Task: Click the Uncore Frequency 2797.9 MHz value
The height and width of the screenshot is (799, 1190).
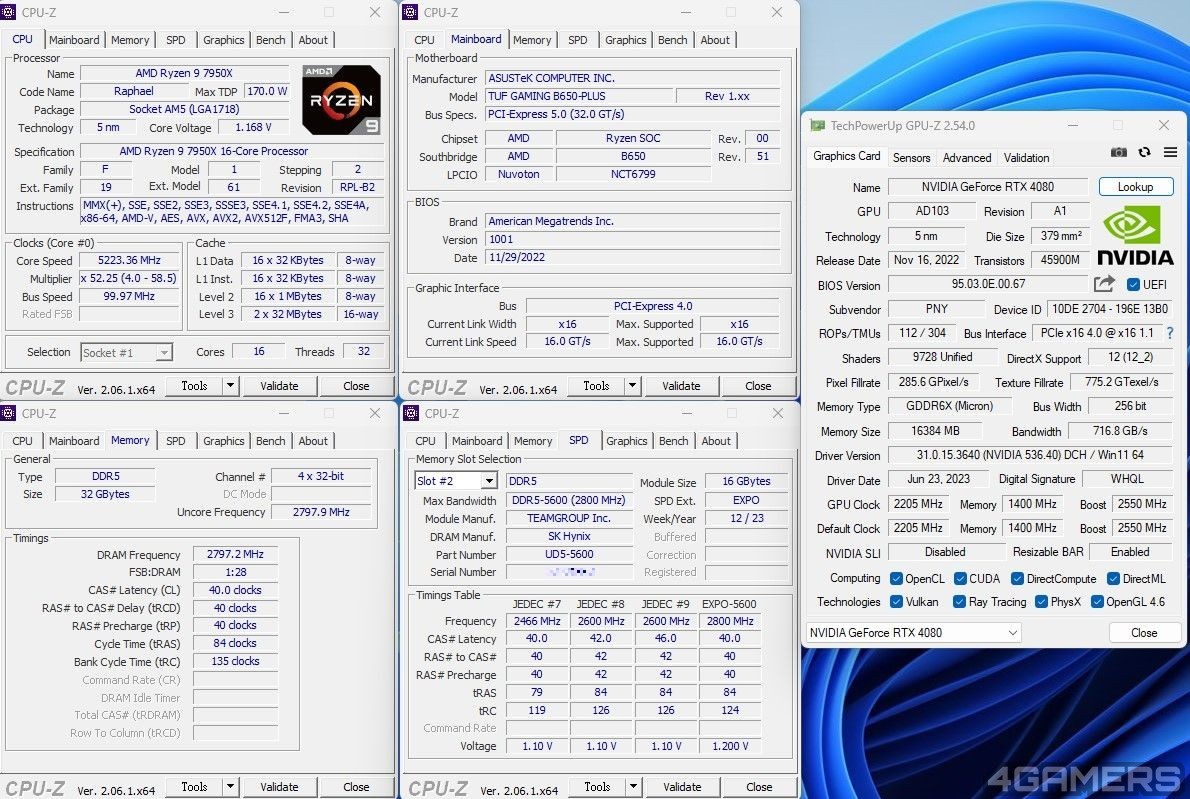Action: click(321, 512)
